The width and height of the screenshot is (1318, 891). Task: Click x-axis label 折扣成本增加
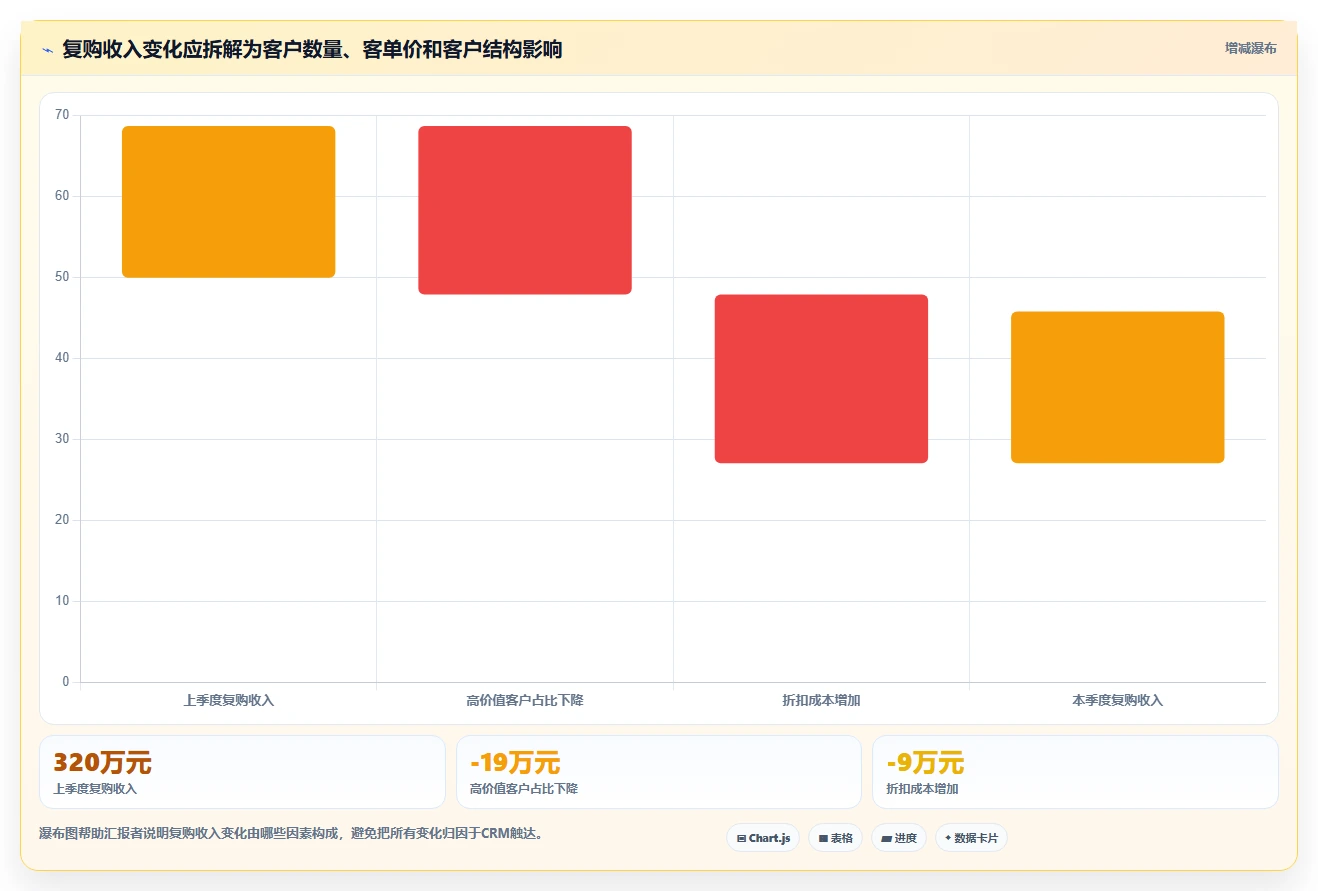821,701
